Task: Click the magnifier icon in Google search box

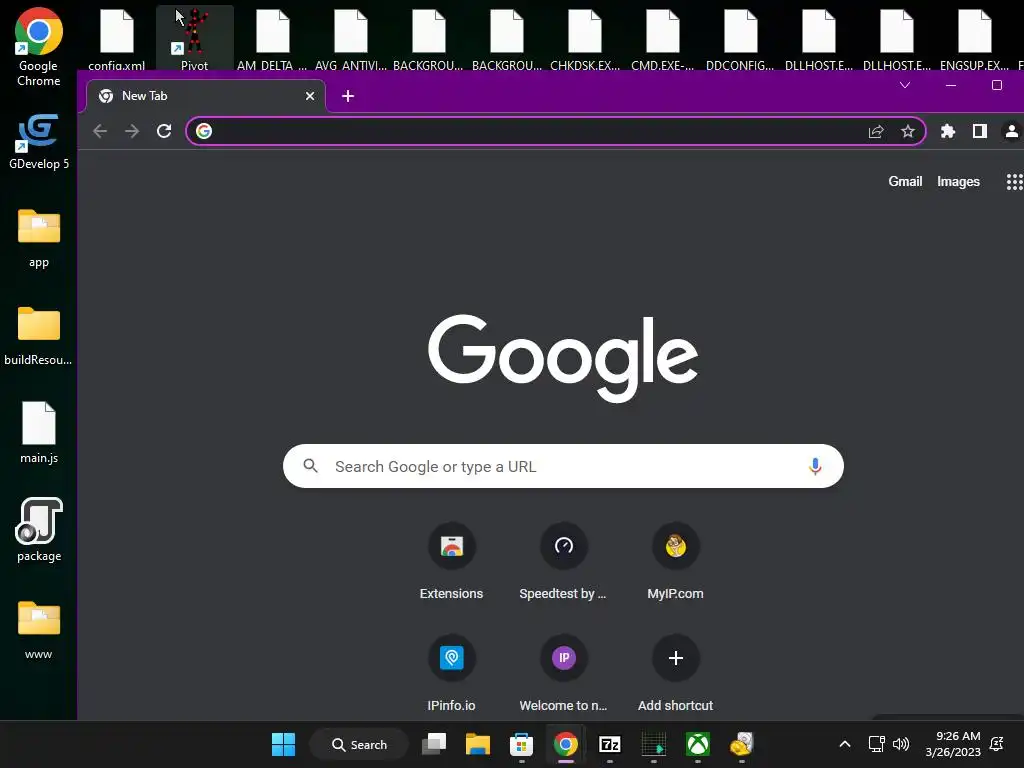Action: 311,466
